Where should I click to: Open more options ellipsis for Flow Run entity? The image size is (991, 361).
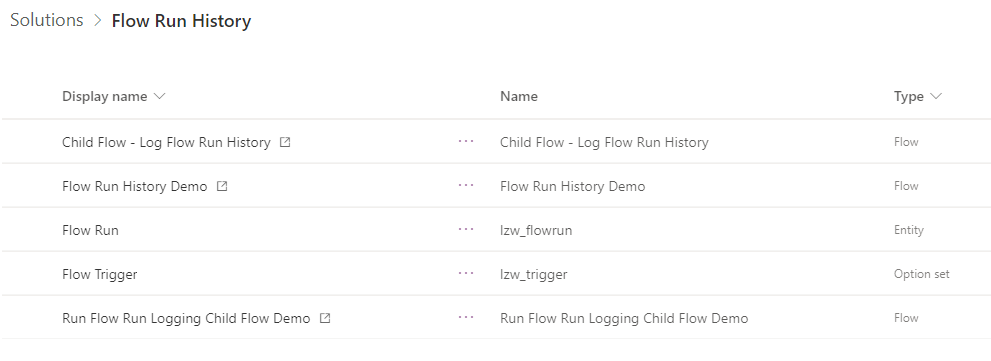(x=466, y=229)
